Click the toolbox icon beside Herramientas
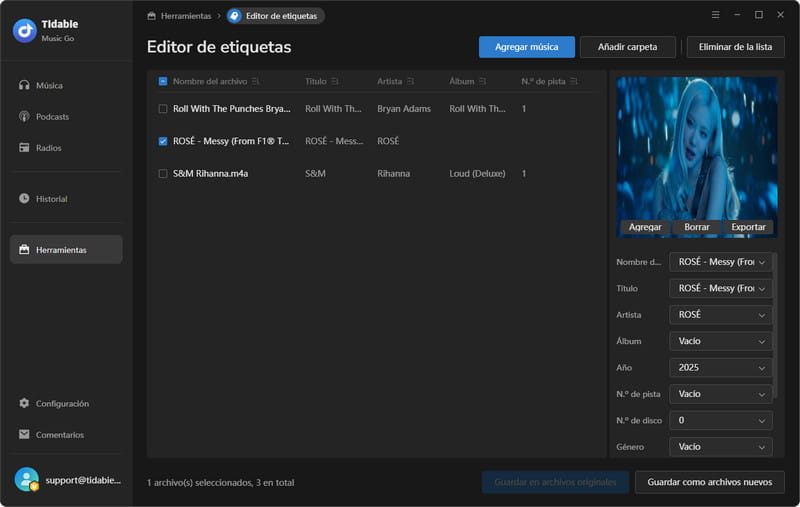Screen dimensions: 800x507 pos(24,249)
